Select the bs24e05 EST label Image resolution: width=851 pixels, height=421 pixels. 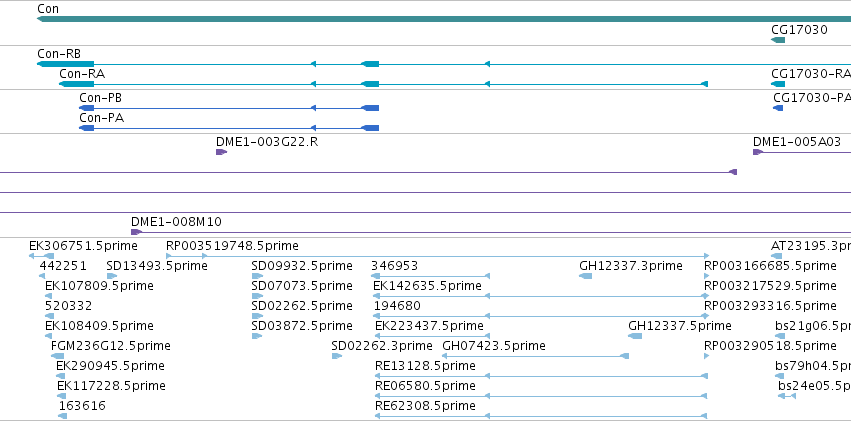814,386
